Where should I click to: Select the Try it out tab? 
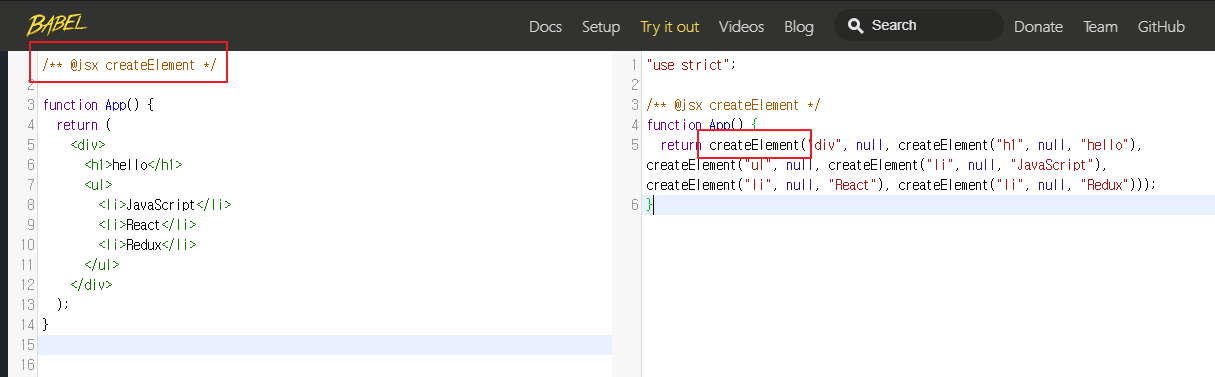coord(670,27)
